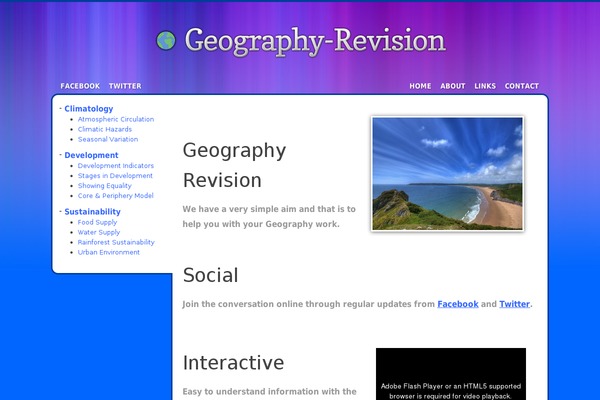This screenshot has width=600, height=400.
Task: Open Seasonal Variation topic
Action: point(108,139)
